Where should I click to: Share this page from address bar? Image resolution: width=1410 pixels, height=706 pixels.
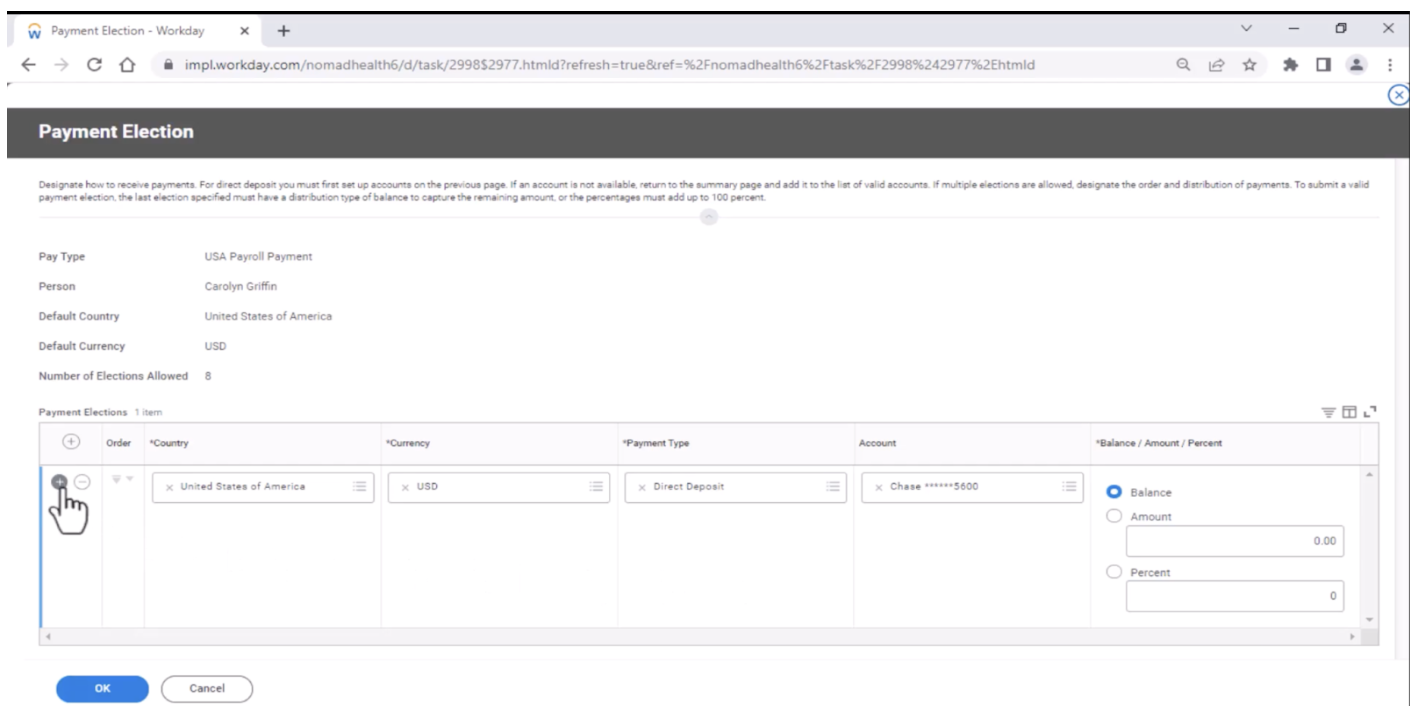[1216, 64]
